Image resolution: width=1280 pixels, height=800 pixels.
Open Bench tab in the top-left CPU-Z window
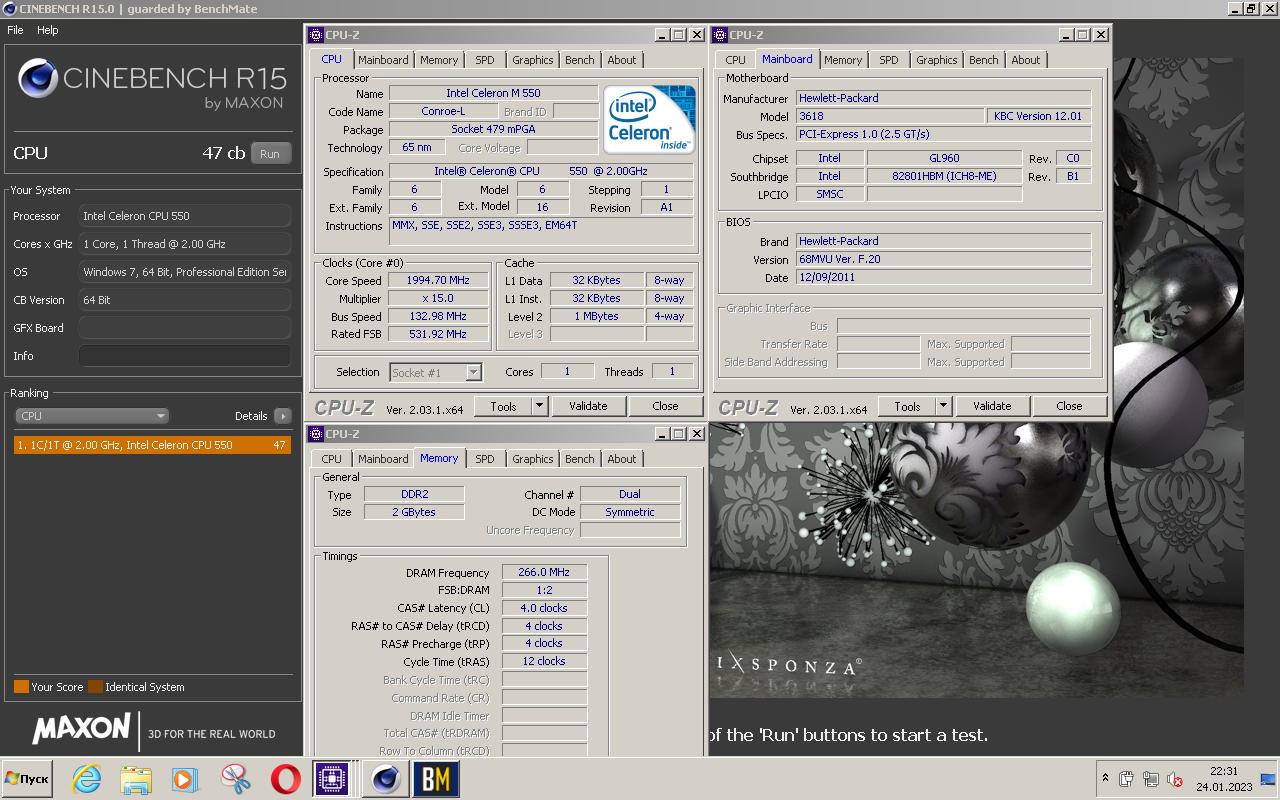click(580, 60)
